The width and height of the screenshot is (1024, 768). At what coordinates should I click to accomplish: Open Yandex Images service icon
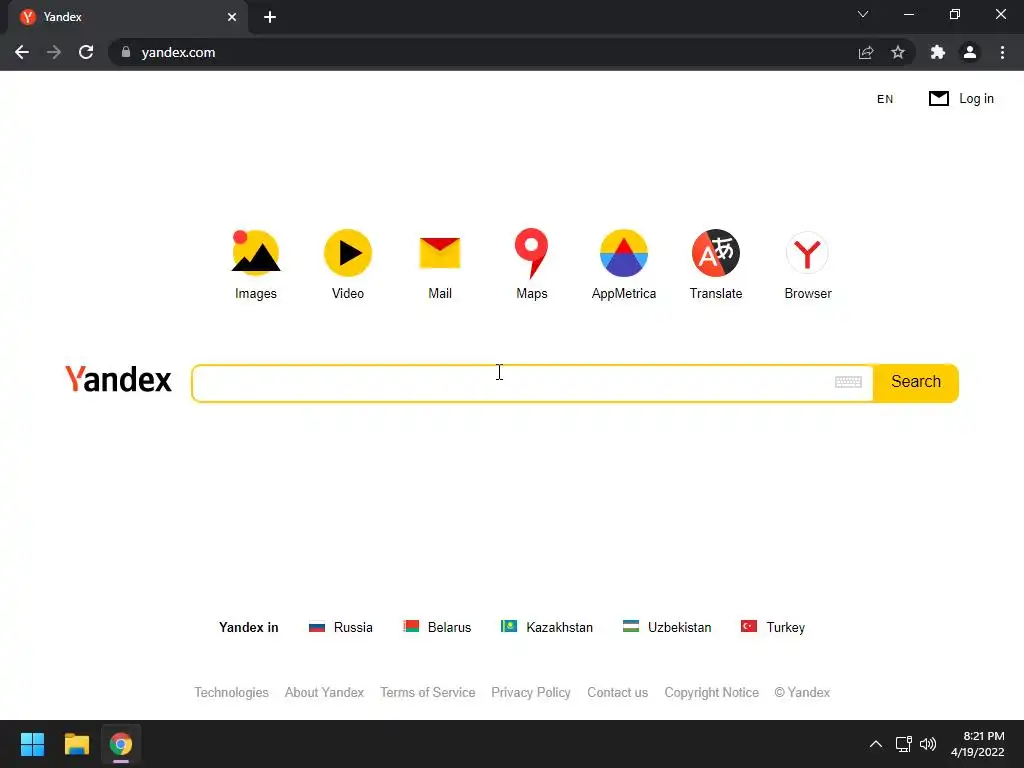pyautogui.click(x=255, y=252)
